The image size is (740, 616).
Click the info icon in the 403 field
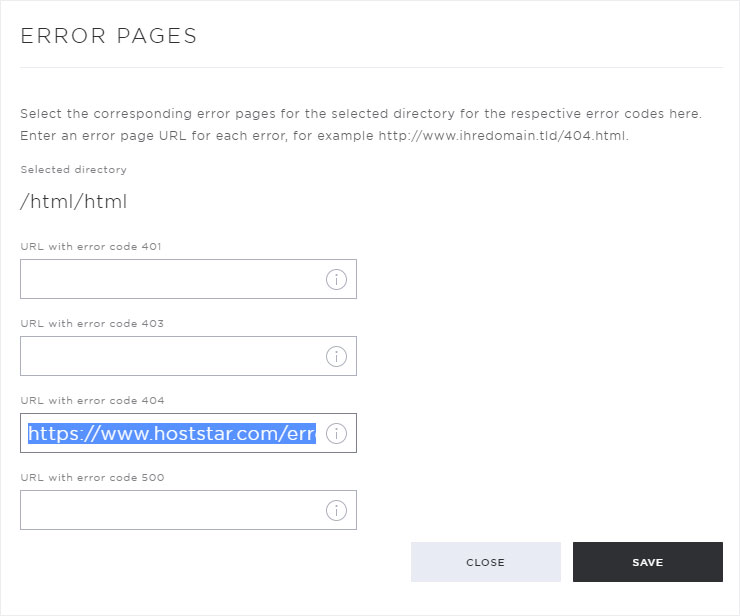(x=336, y=356)
